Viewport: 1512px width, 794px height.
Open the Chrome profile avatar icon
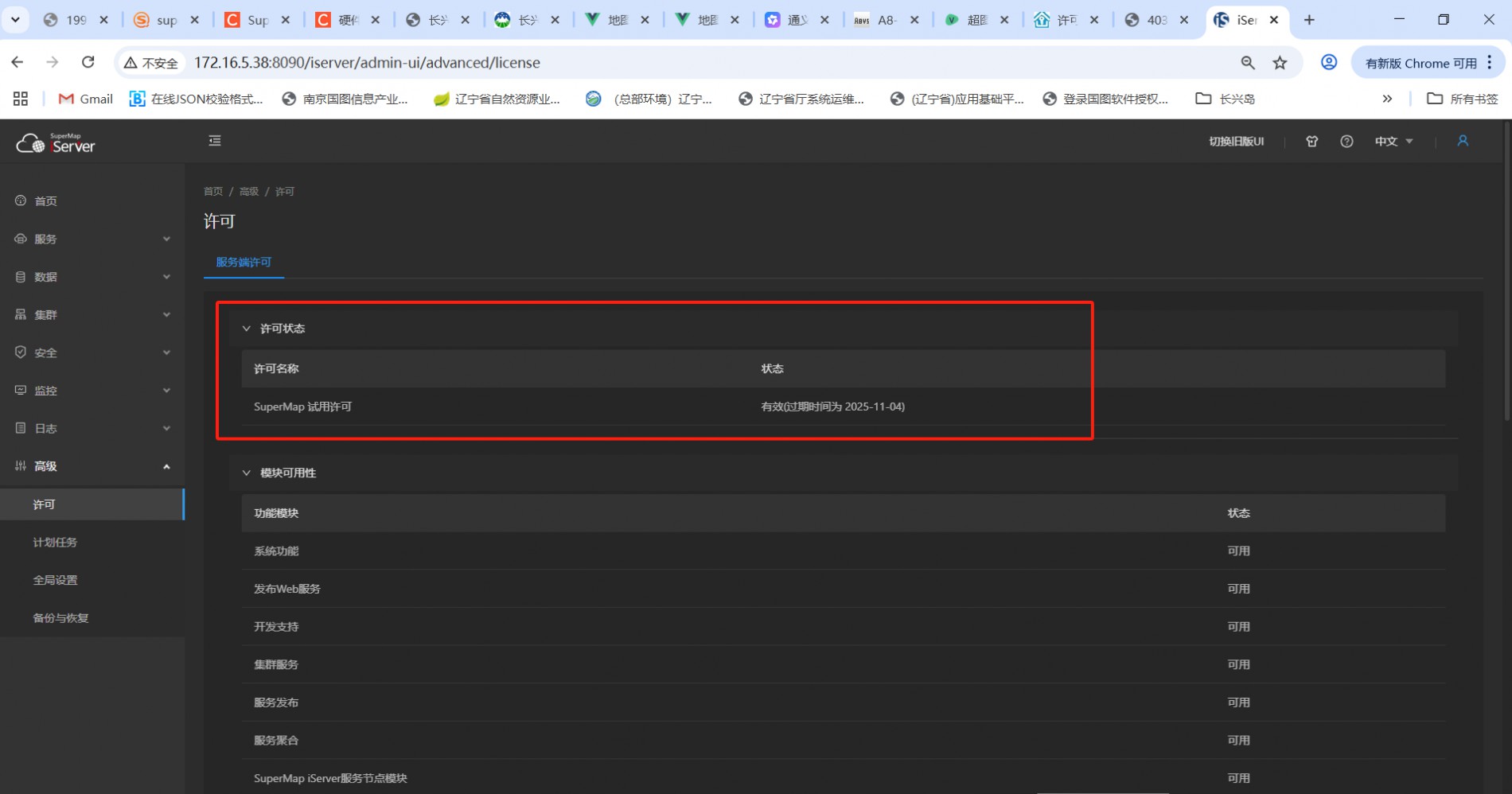[1329, 62]
